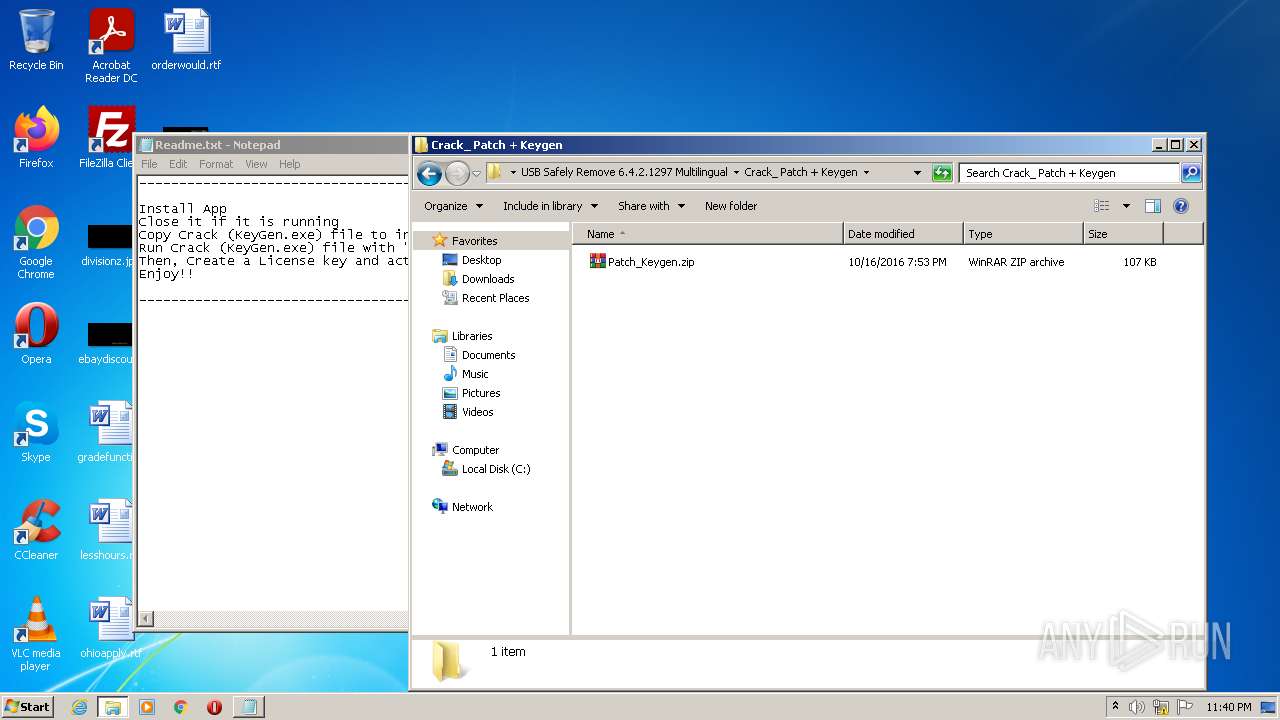This screenshot has width=1280, height=720.
Task: Launch VLC media player shortcut
Action: pyautogui.click(x=36, y=634)
